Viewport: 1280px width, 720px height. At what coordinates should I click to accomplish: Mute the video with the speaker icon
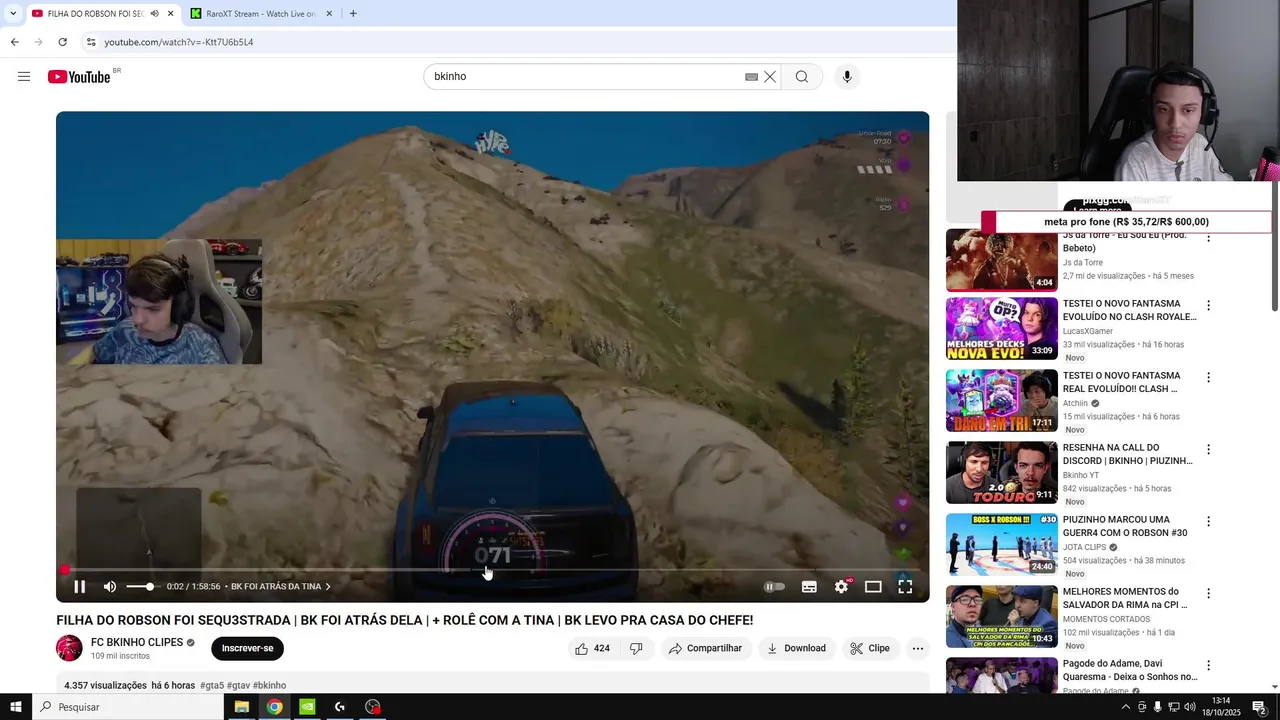tap(110, 587)
